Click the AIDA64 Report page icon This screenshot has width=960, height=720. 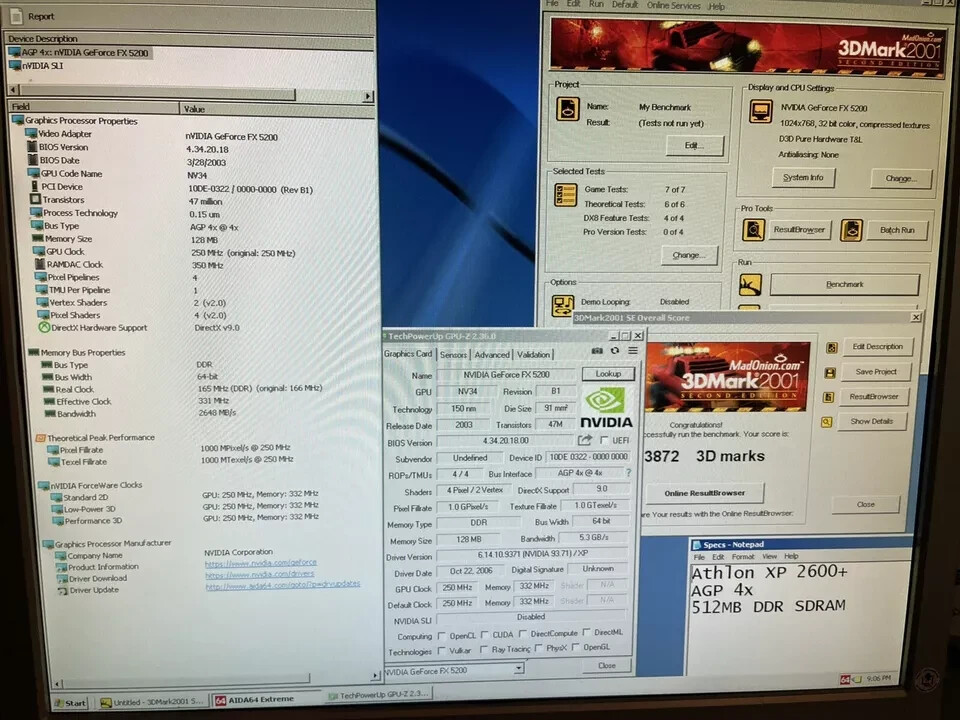(x=16, y=15)
